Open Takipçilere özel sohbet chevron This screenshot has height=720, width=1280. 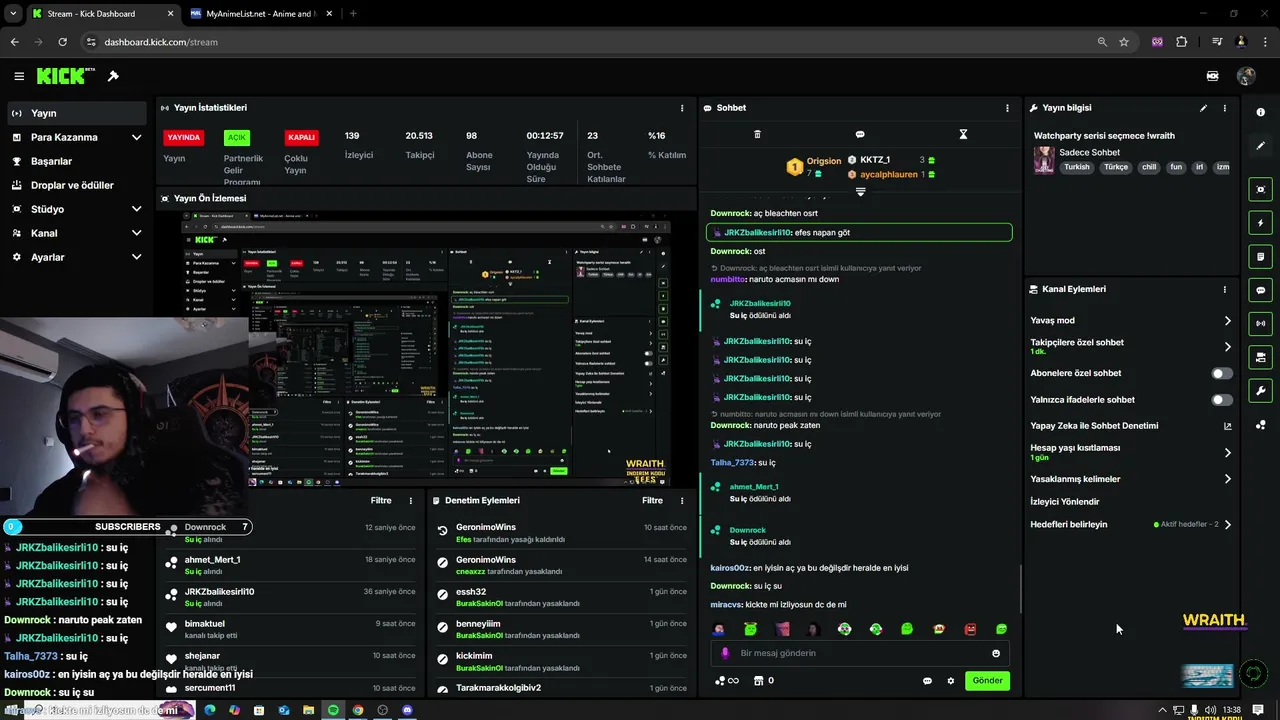tap(1228, 347)
